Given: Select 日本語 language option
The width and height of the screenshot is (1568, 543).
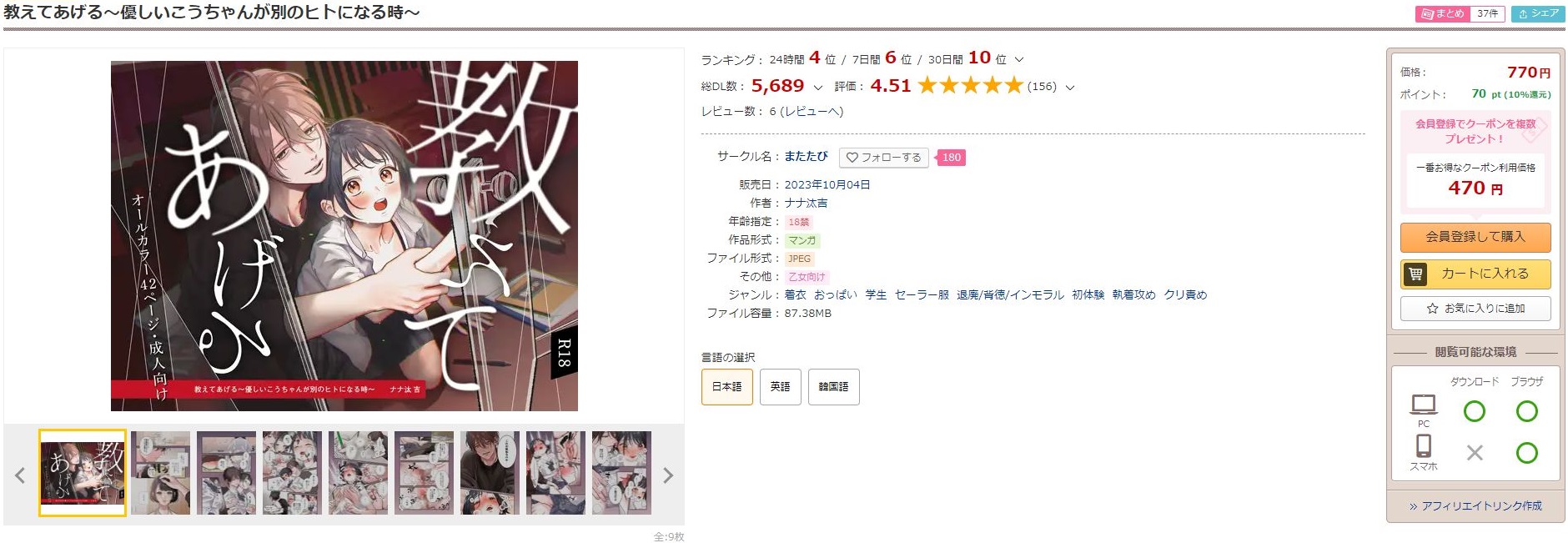Looking at the screenshot, I should [x=726, y=387].
